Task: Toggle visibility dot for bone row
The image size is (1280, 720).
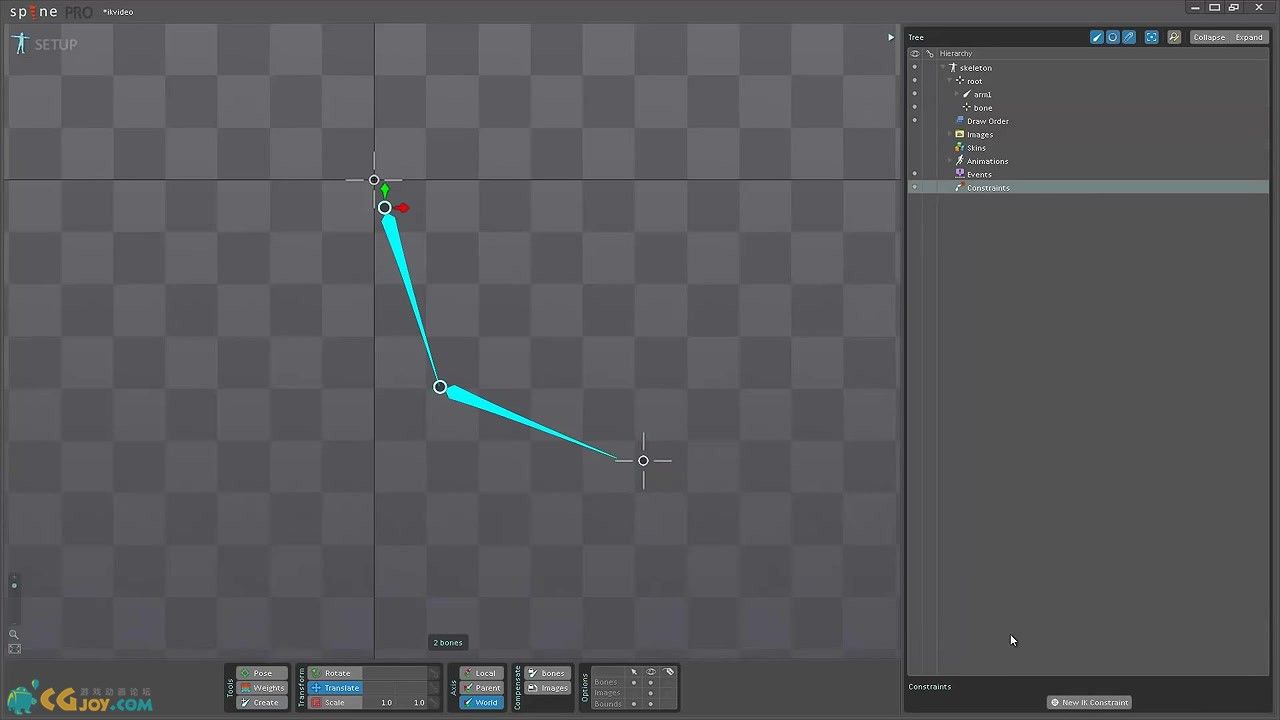Action: (x=914, y=107)
